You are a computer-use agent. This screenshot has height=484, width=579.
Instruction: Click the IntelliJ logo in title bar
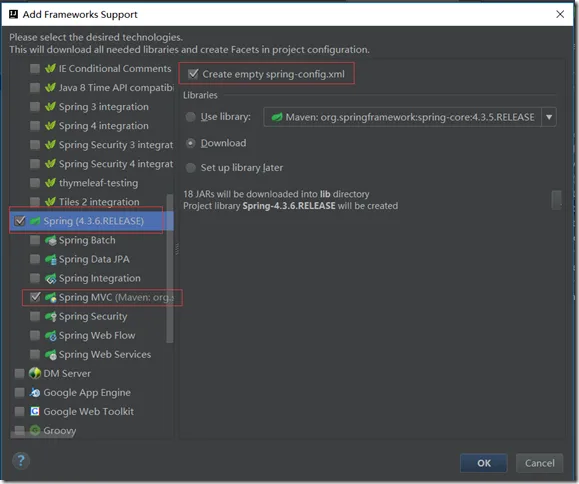tap(13, 14)
